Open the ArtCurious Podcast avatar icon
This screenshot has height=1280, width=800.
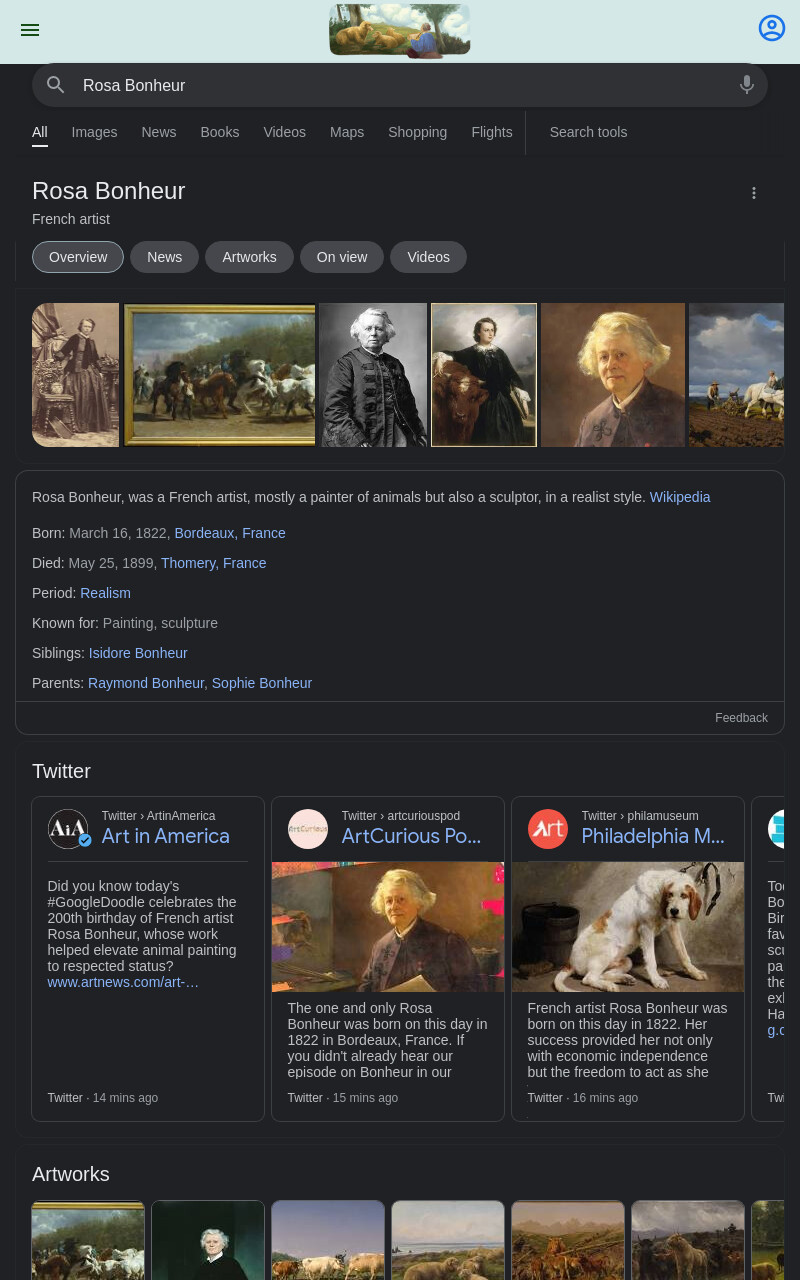(308, 829)
